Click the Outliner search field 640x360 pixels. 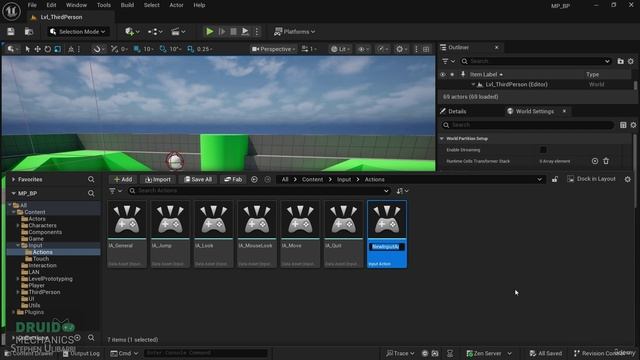(x=536, y=61)
